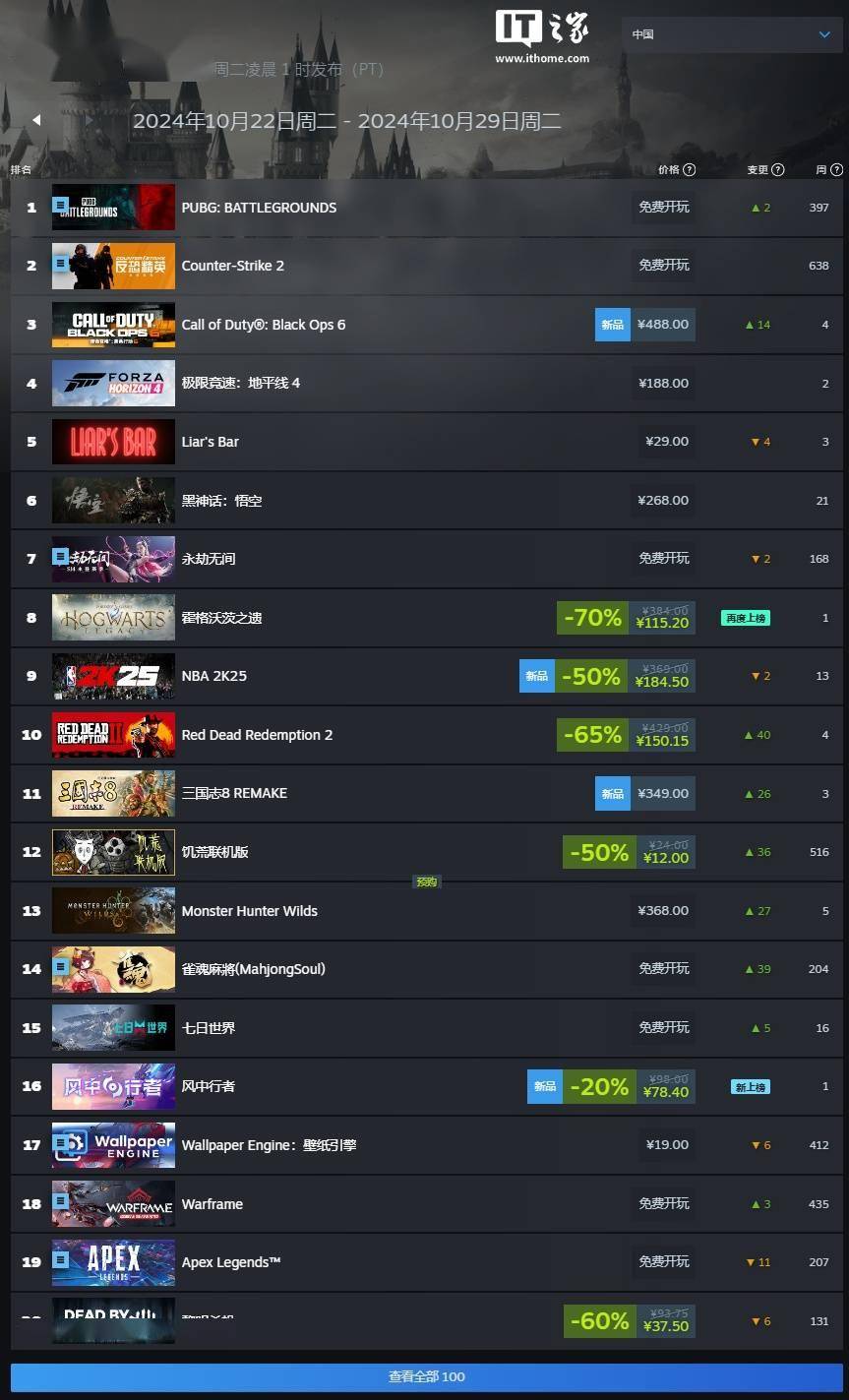This screenshot has height=1400, width=849.
Task: Click the previous week left arrow
Action: pyautogui.click(x=36, y=120)
